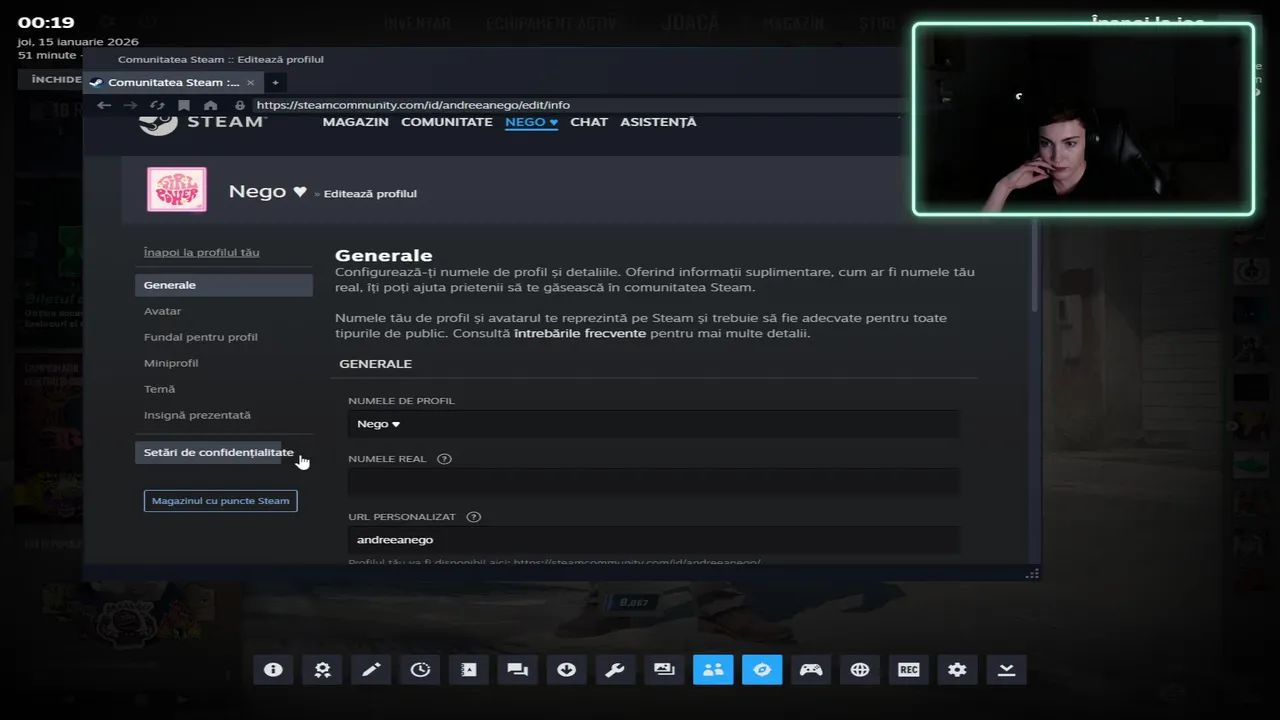Click the NUMELE DE PROFIL input field
1280x720 pixels.
click(653, 424)
